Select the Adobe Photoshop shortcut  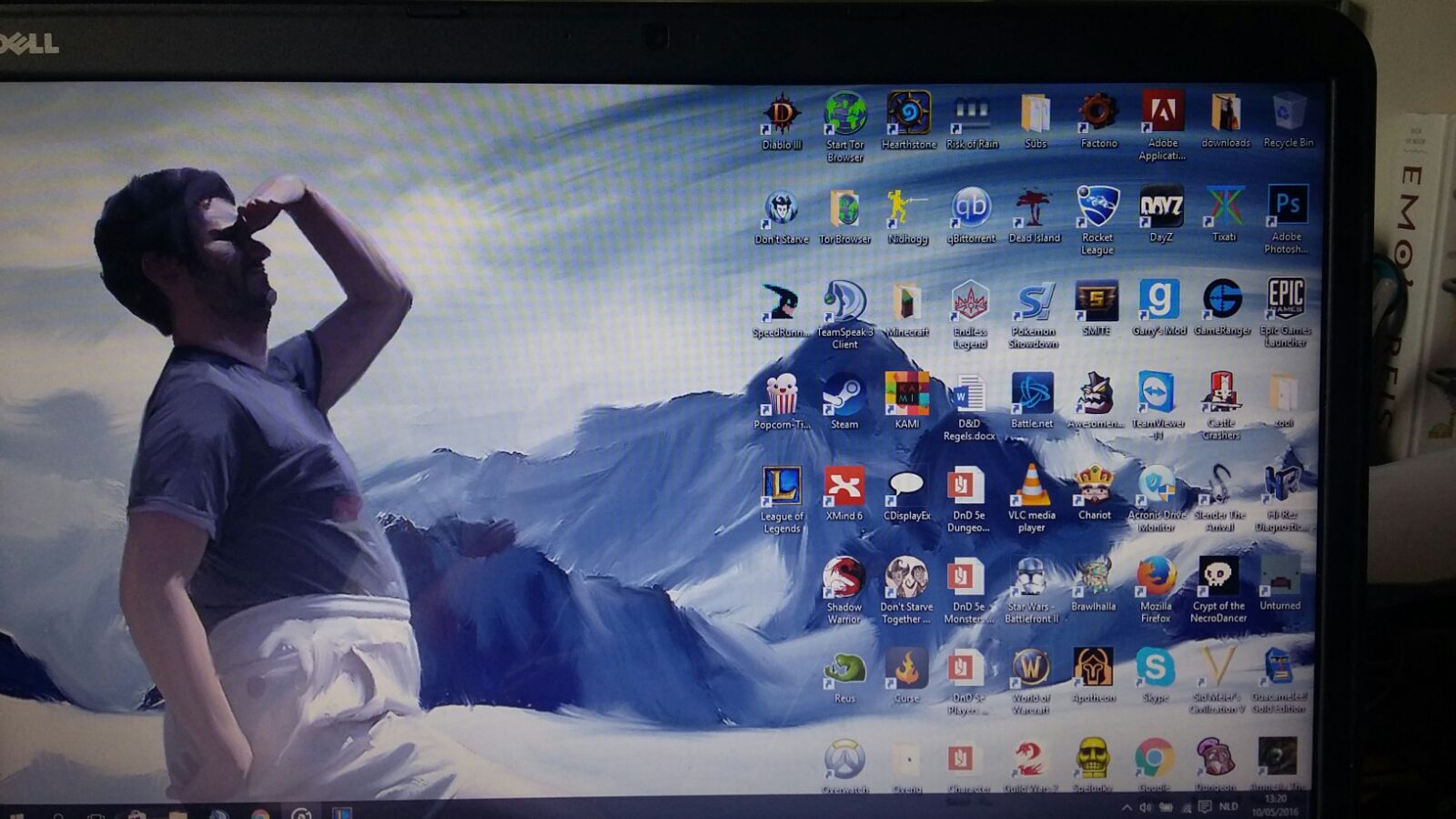1287,207
